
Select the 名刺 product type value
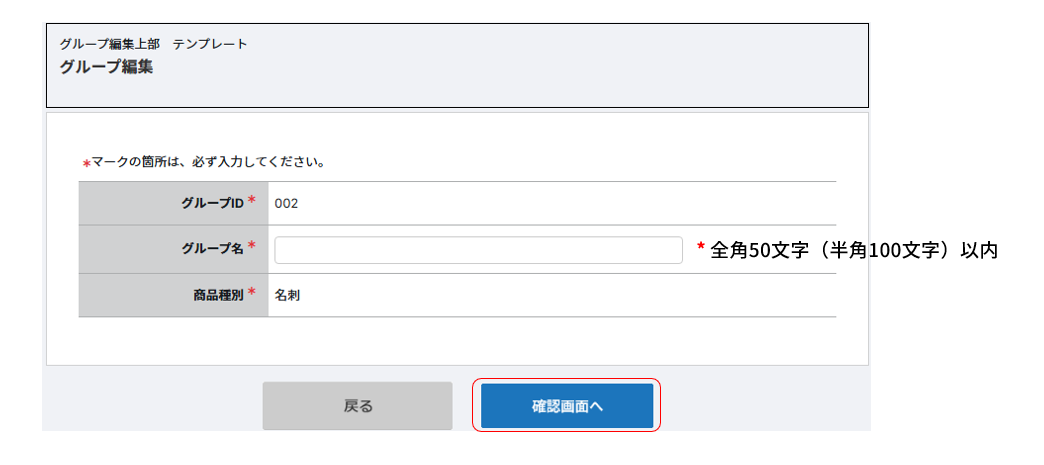[288, 296]
